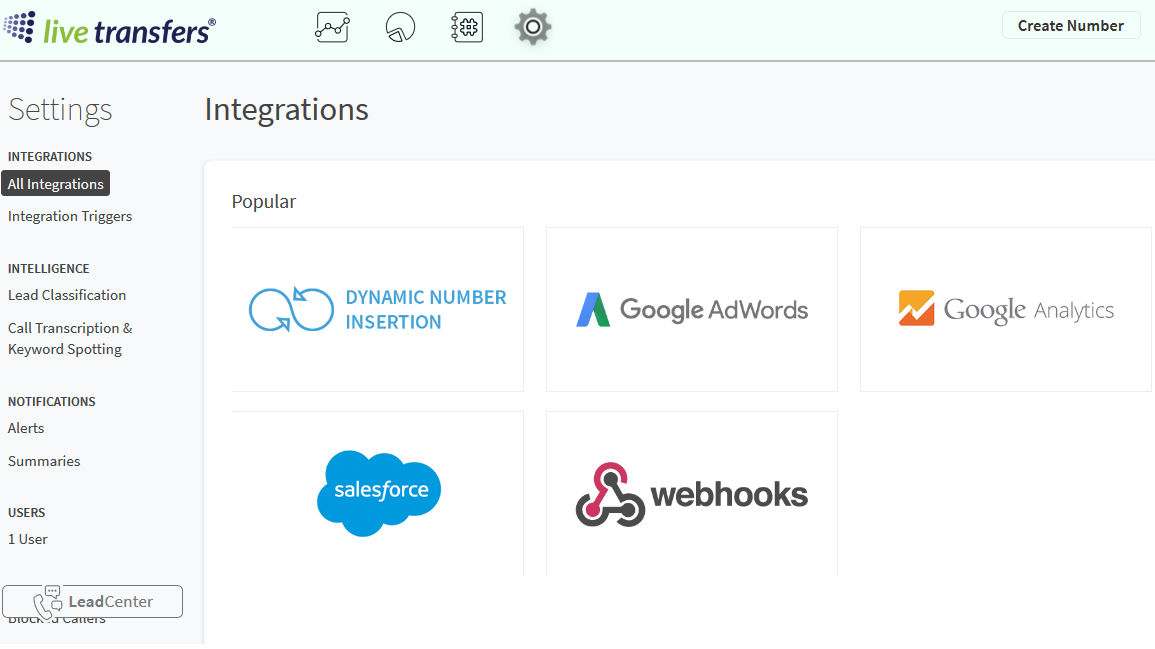Open the Google AdWords integration card
Screen dimensions: 1155x649
pos(692,309)
